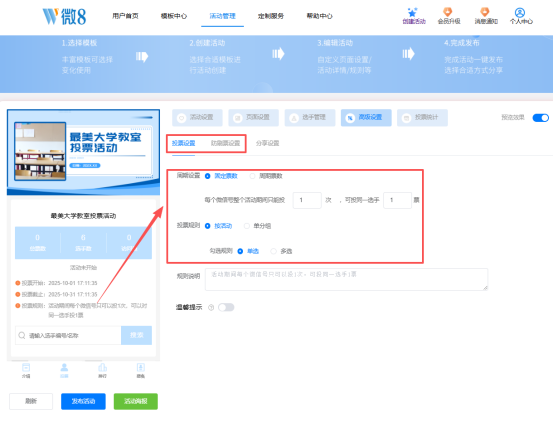Open 分享设置 sub-tab
The image size is (553, 421).
pos(267,143)
